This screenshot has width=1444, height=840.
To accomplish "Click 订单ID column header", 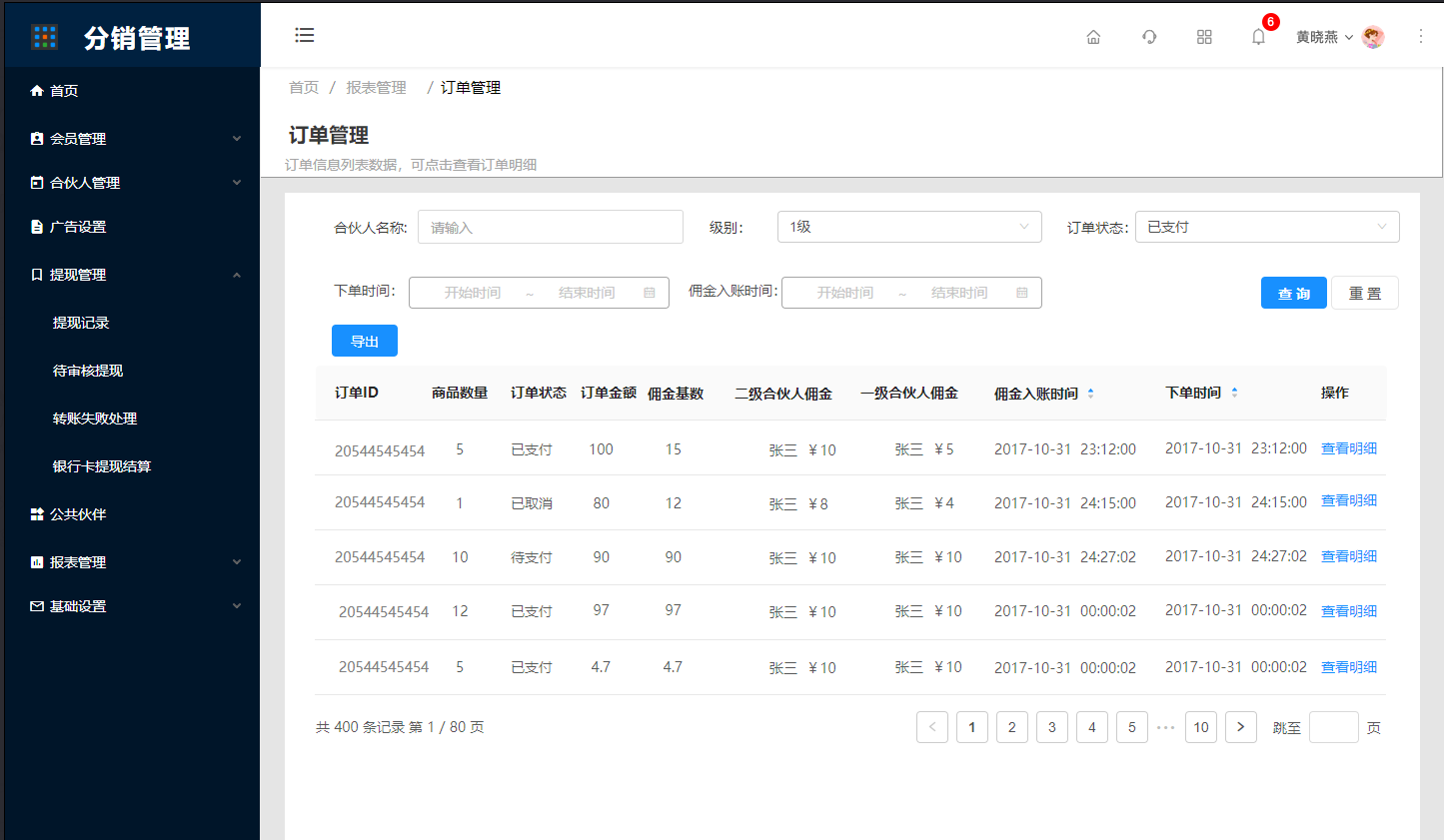I will (x=357, y=393).
